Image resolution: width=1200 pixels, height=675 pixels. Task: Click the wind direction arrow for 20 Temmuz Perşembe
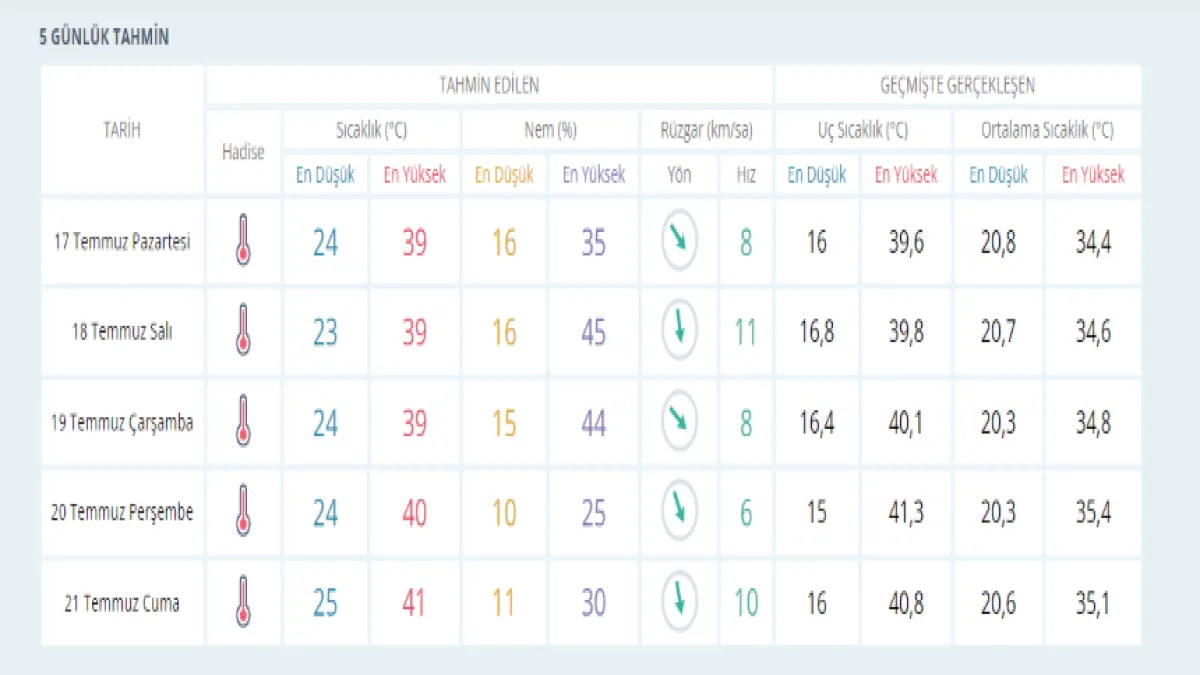tap(679, 510)
